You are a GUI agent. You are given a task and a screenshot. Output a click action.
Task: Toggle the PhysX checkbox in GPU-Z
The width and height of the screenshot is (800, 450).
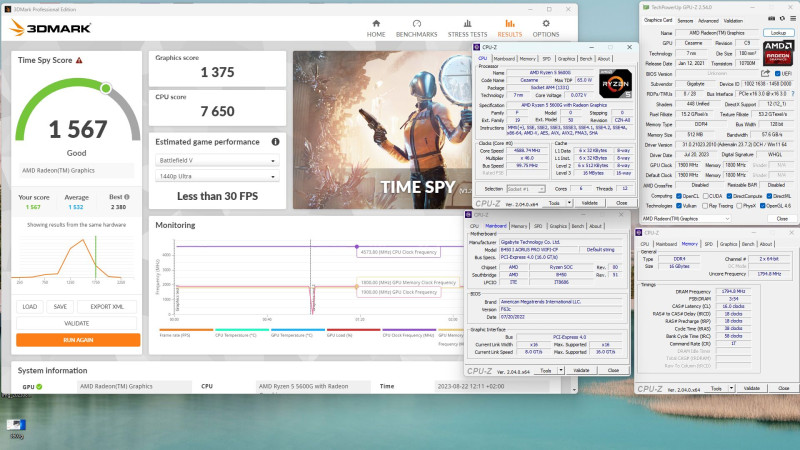[x=739, y=206]
